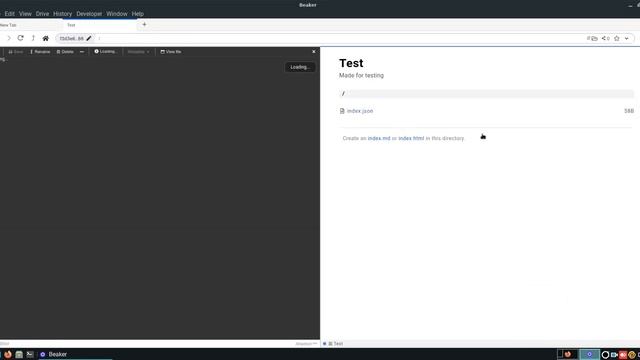Open the disabled dropdown before View file

(x=138, y=52)
